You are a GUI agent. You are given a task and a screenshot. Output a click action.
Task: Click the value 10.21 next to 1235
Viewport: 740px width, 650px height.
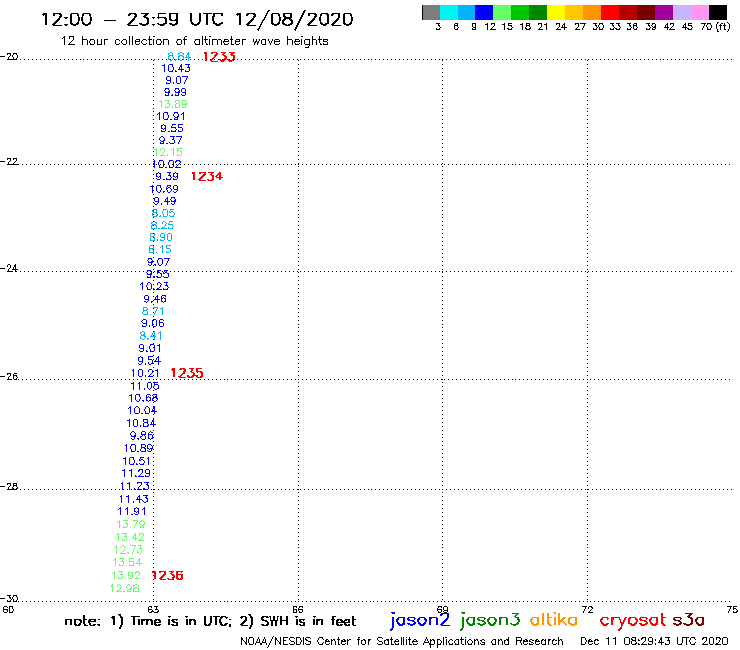pyautogui.click(x=145, y=373)
